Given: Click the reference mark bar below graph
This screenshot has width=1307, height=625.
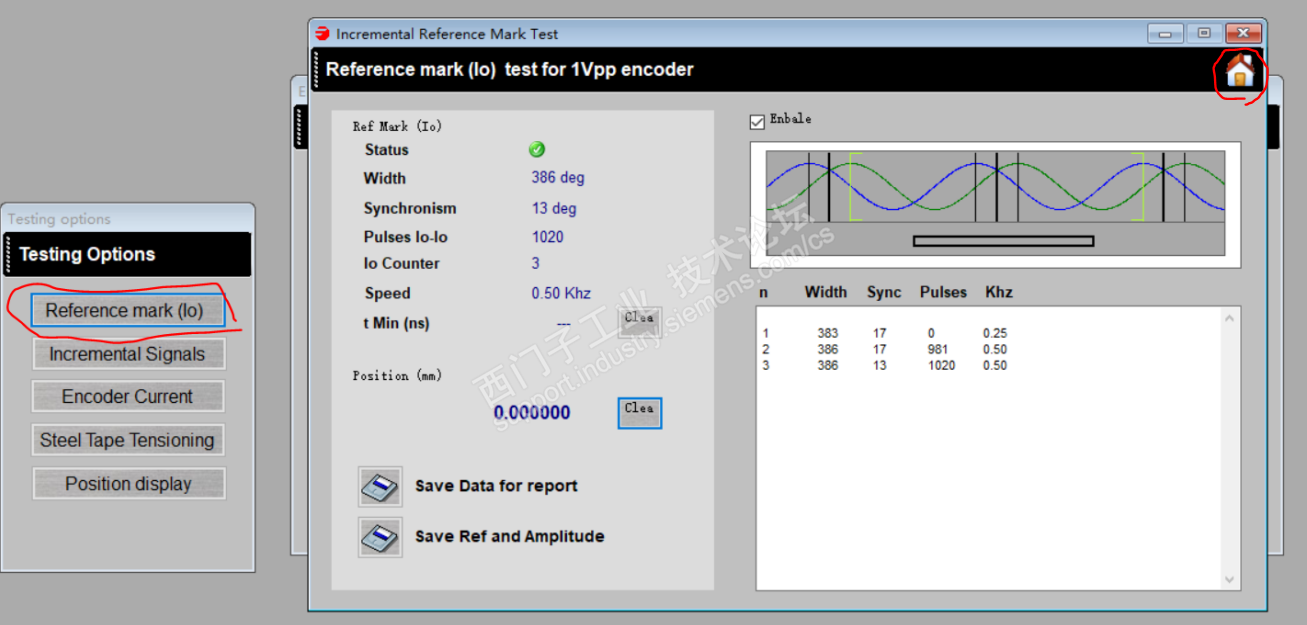Looking at the screenshot, I should pyautogui.click(x=1003, y=240).
